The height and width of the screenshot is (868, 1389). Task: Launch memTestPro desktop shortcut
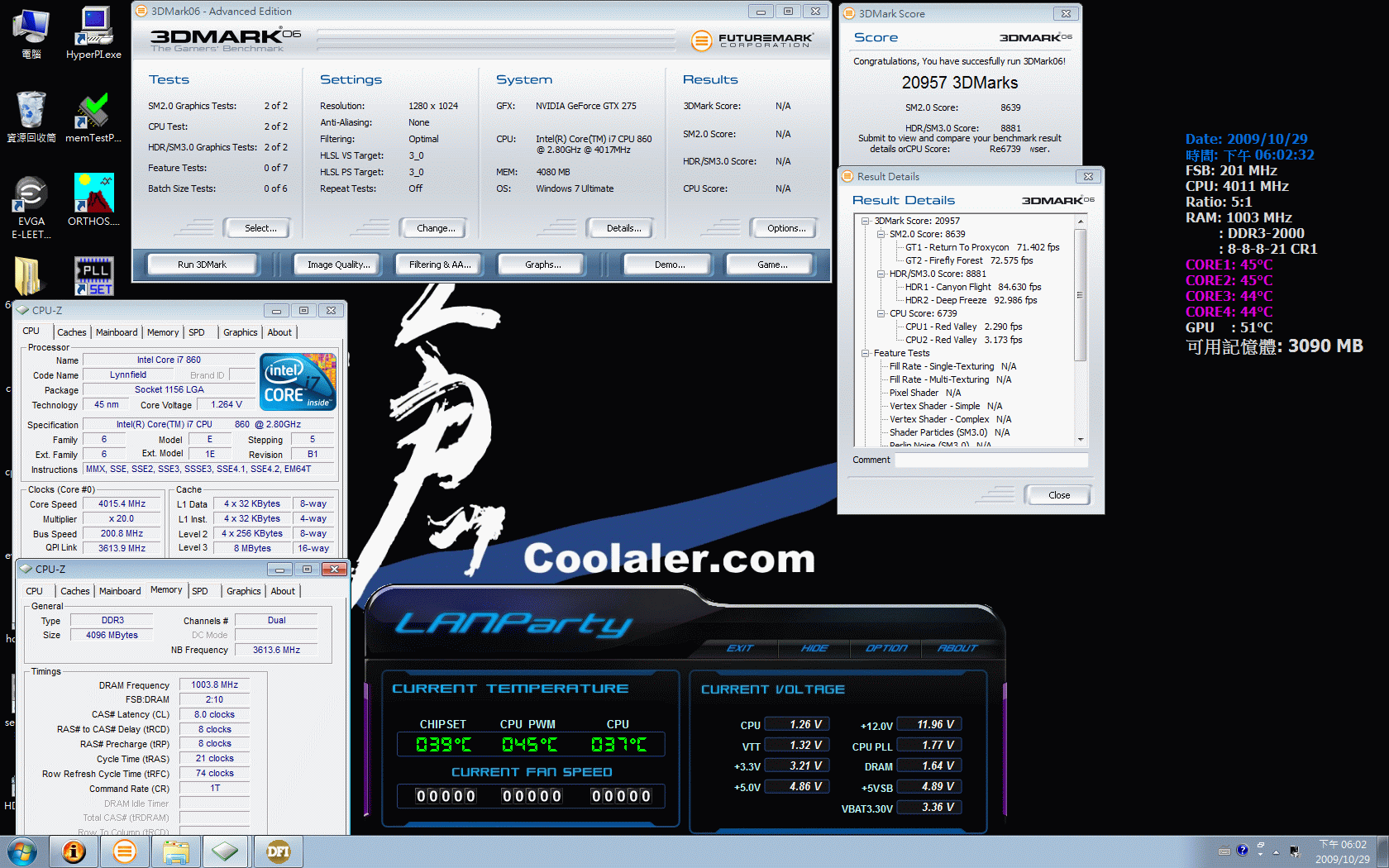(93, 117)
